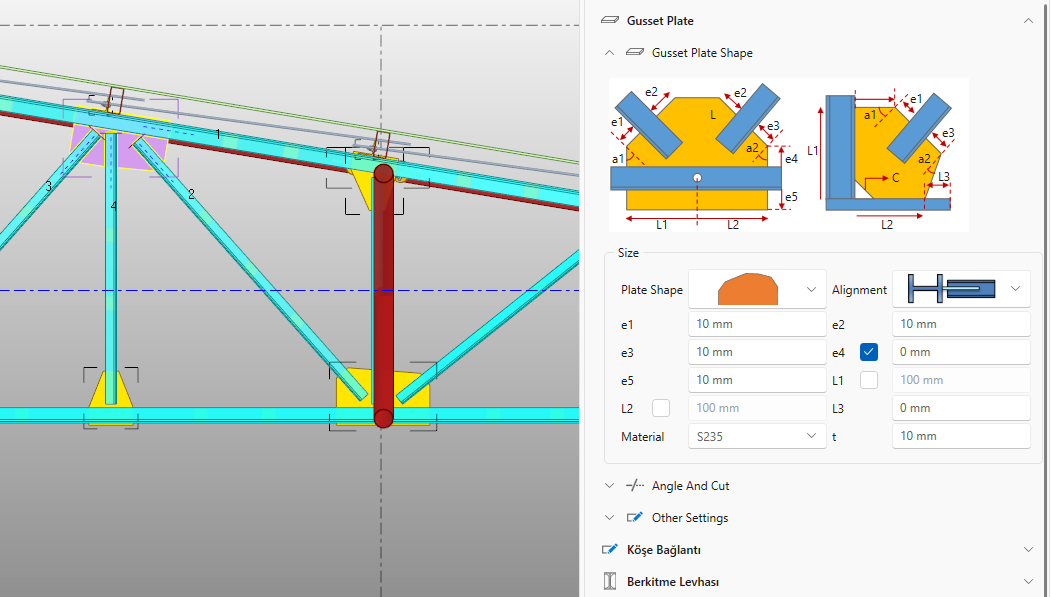The image size is (1051, 597).
Task: Click the e1 value input field
Action: pos(757,324)
